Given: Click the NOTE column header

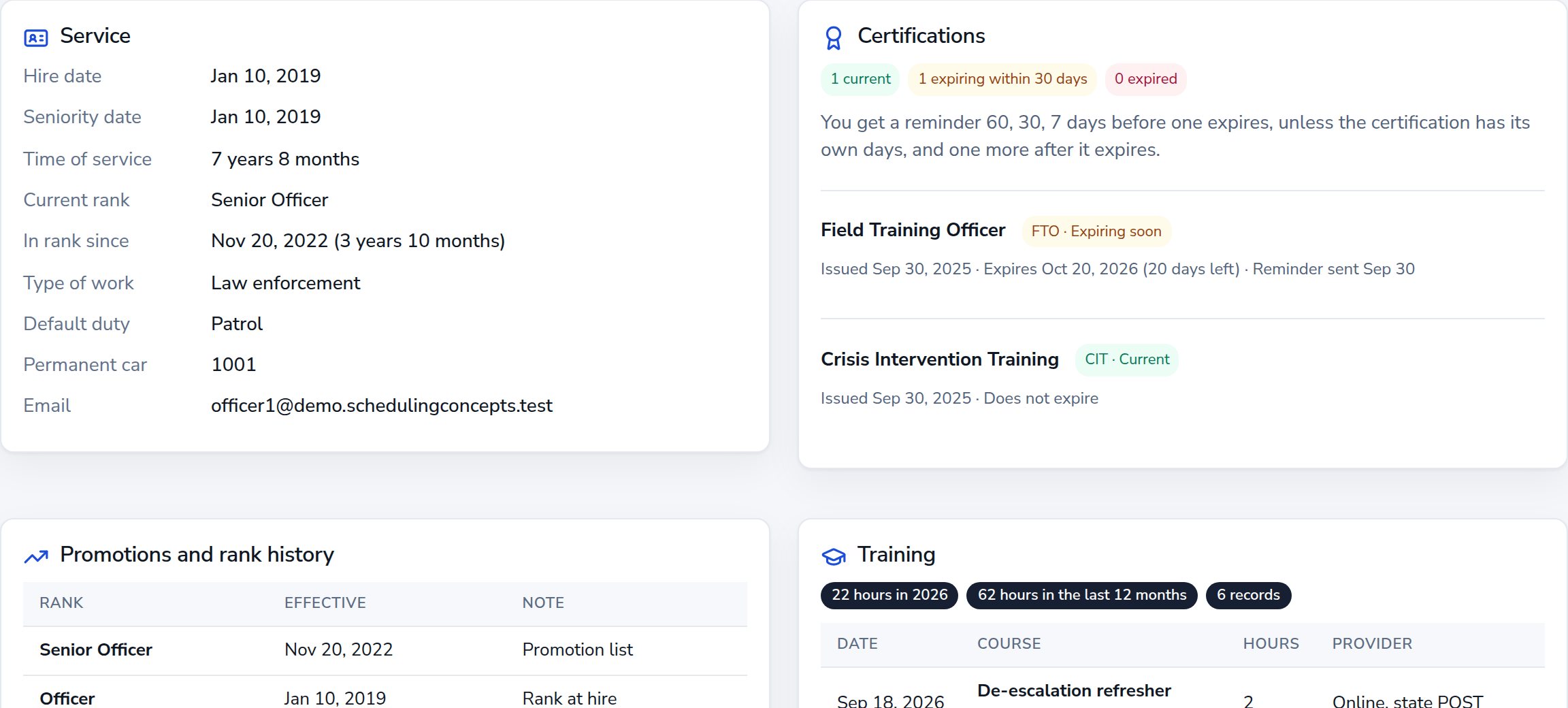Looking at the screenshot, I should pos(543,603).
